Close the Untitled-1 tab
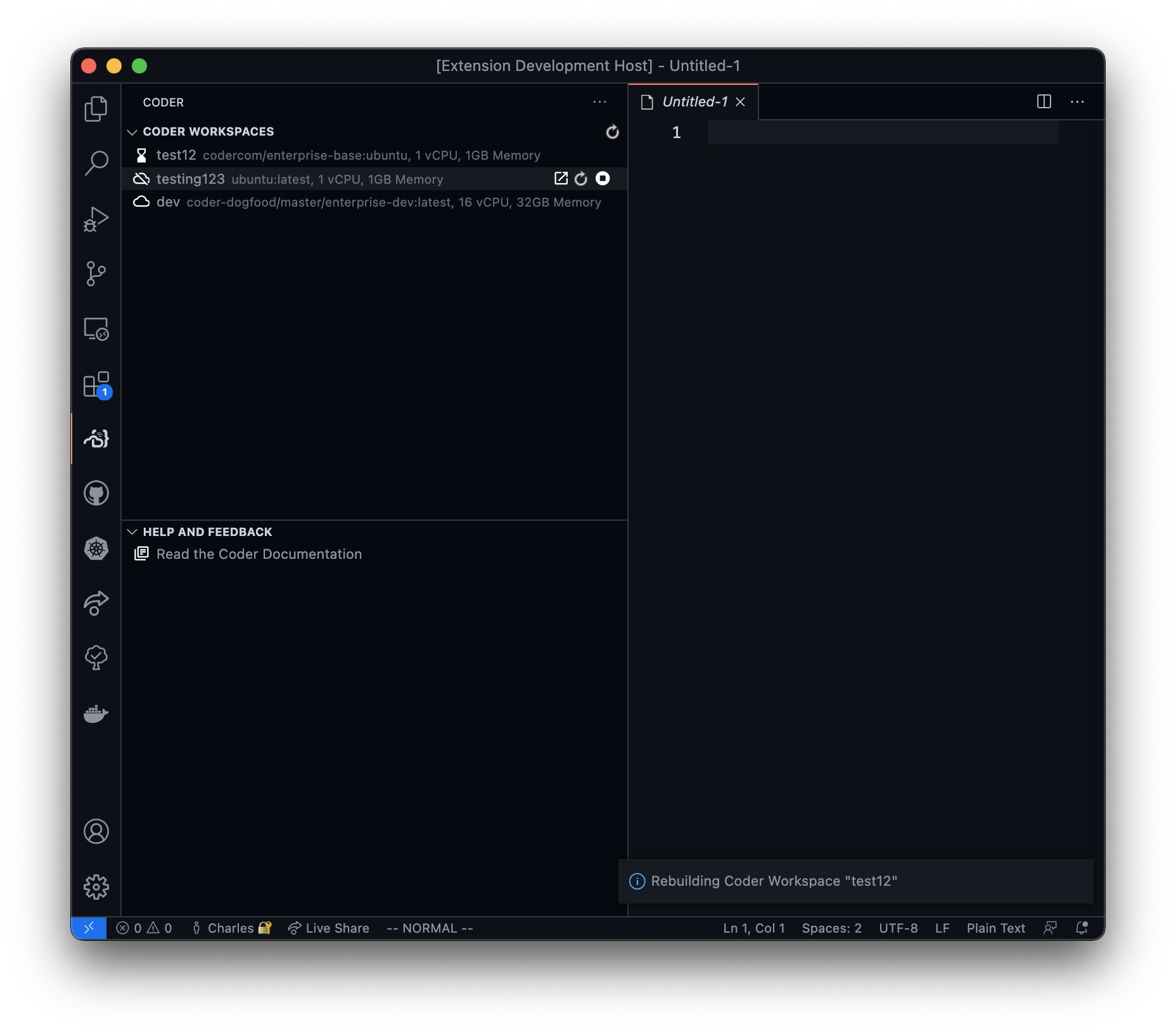This screenshot has height=1034, width=1176. coord(740,102)
